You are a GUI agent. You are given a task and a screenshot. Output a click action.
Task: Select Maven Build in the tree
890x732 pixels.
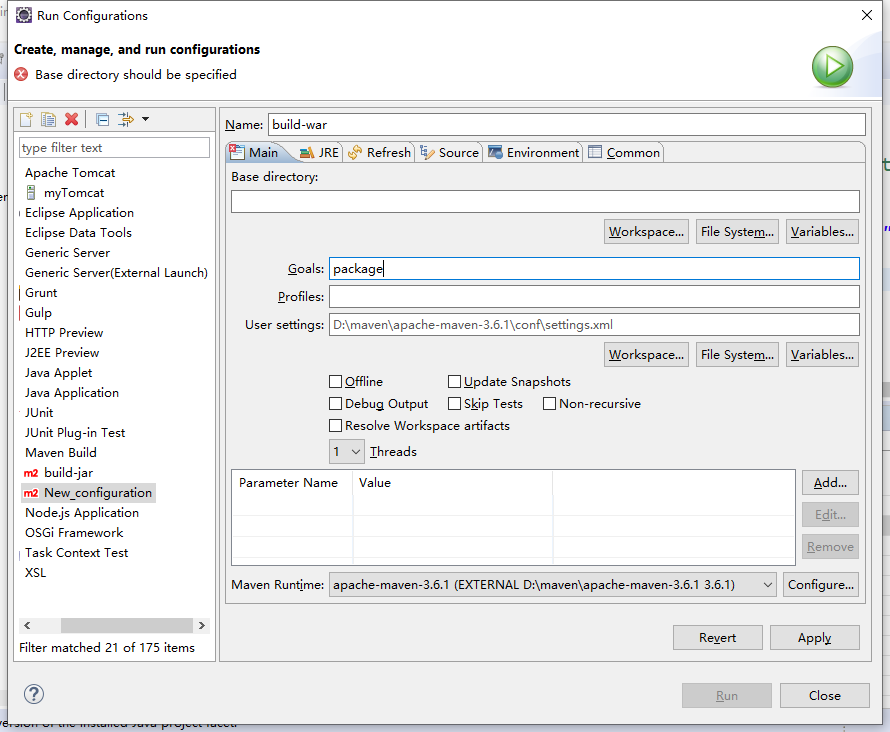tap(61, 453)
